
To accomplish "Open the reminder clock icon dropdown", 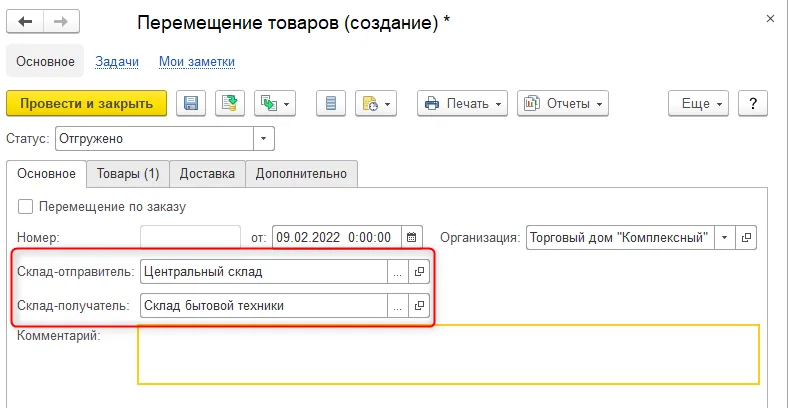I will pyautogui.click(x=376, y=104).
